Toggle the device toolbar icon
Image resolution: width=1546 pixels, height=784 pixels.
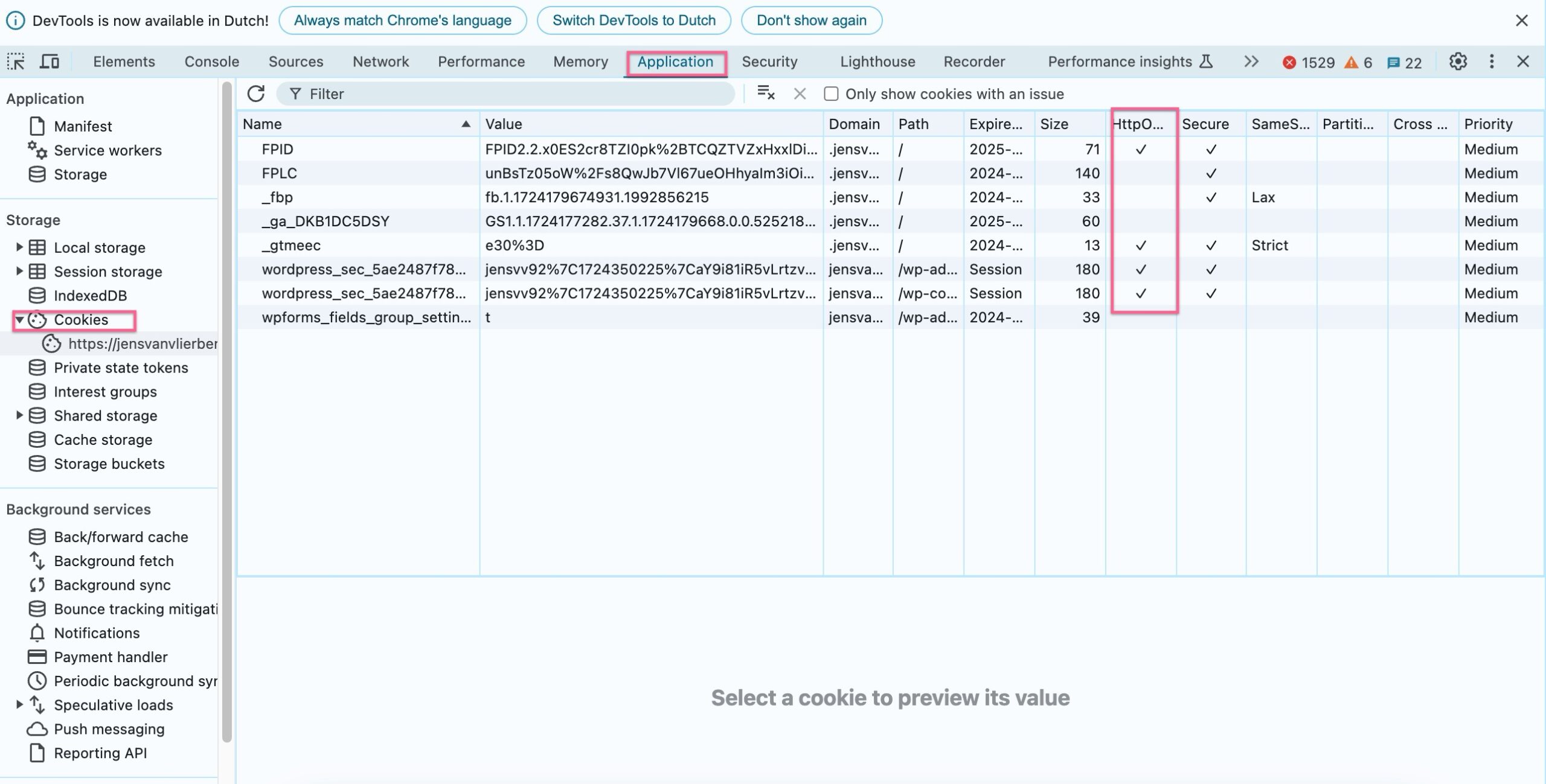tap(50, 62)
